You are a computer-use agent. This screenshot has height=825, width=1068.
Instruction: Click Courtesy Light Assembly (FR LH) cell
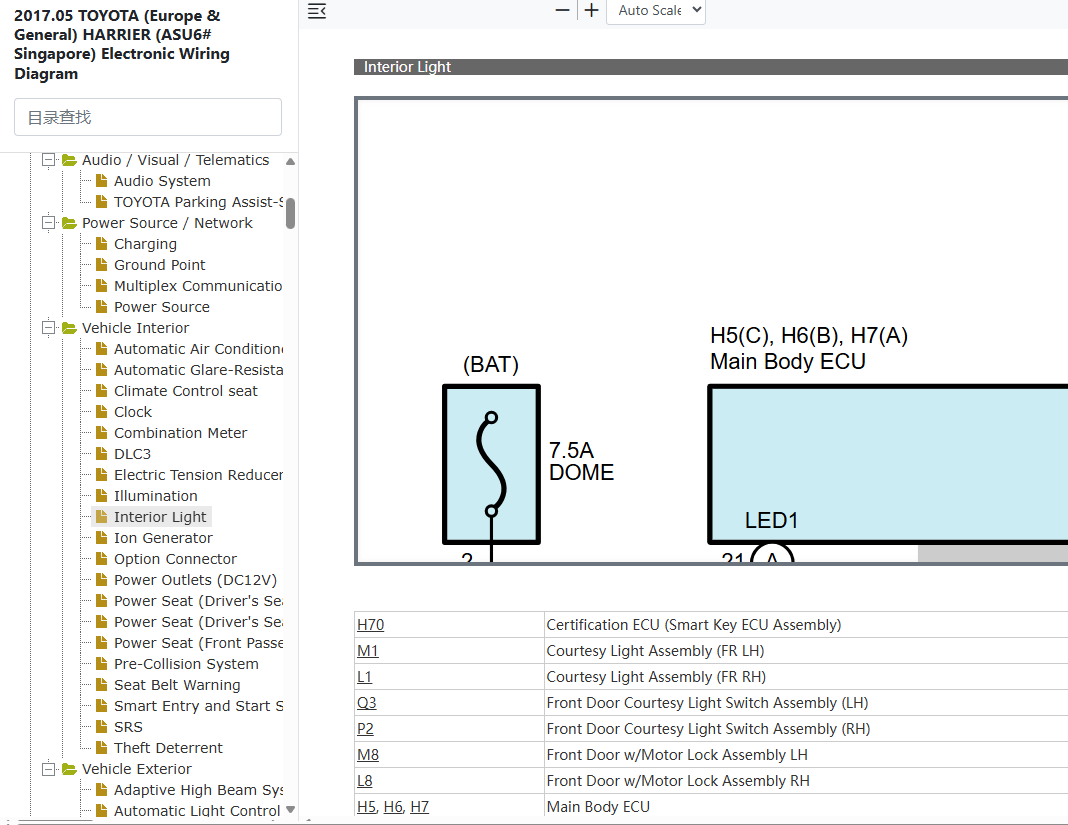tap(806, 651)
